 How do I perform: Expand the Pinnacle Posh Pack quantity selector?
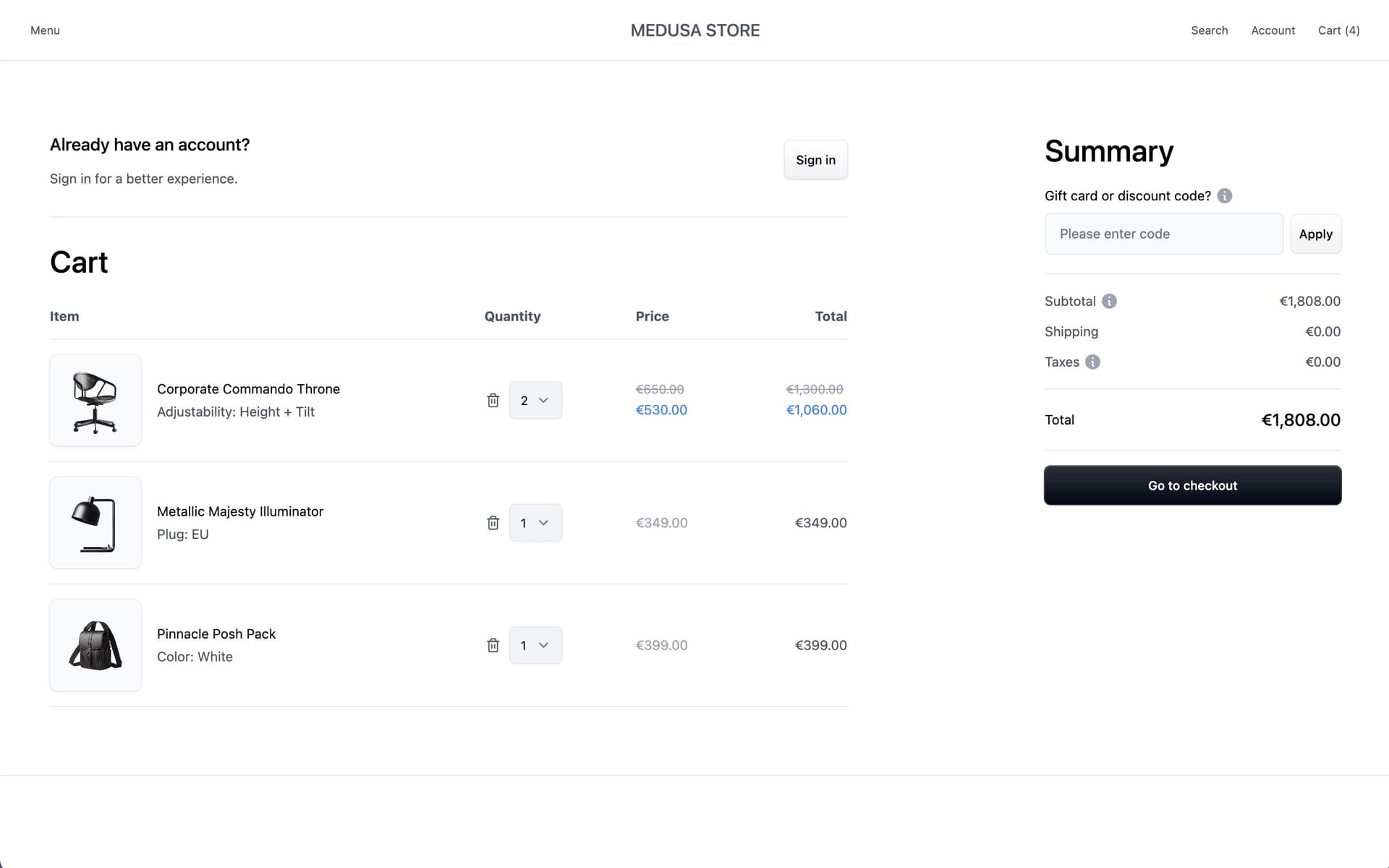pos(535,644)
